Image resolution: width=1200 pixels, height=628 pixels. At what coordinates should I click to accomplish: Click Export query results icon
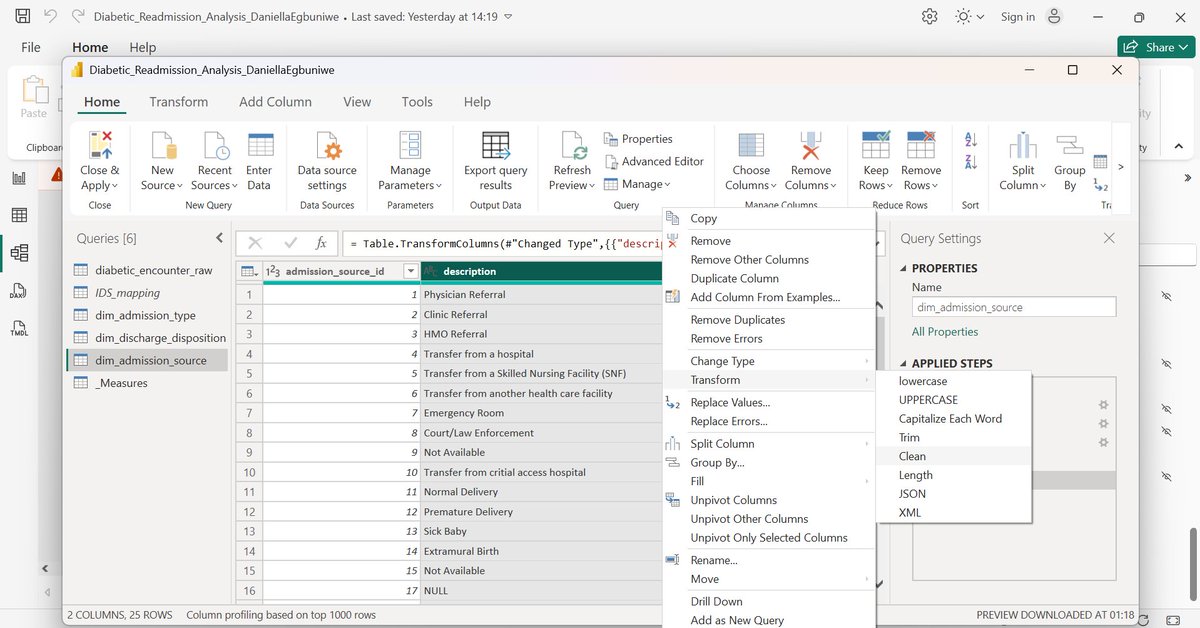(x=495, y=146)
